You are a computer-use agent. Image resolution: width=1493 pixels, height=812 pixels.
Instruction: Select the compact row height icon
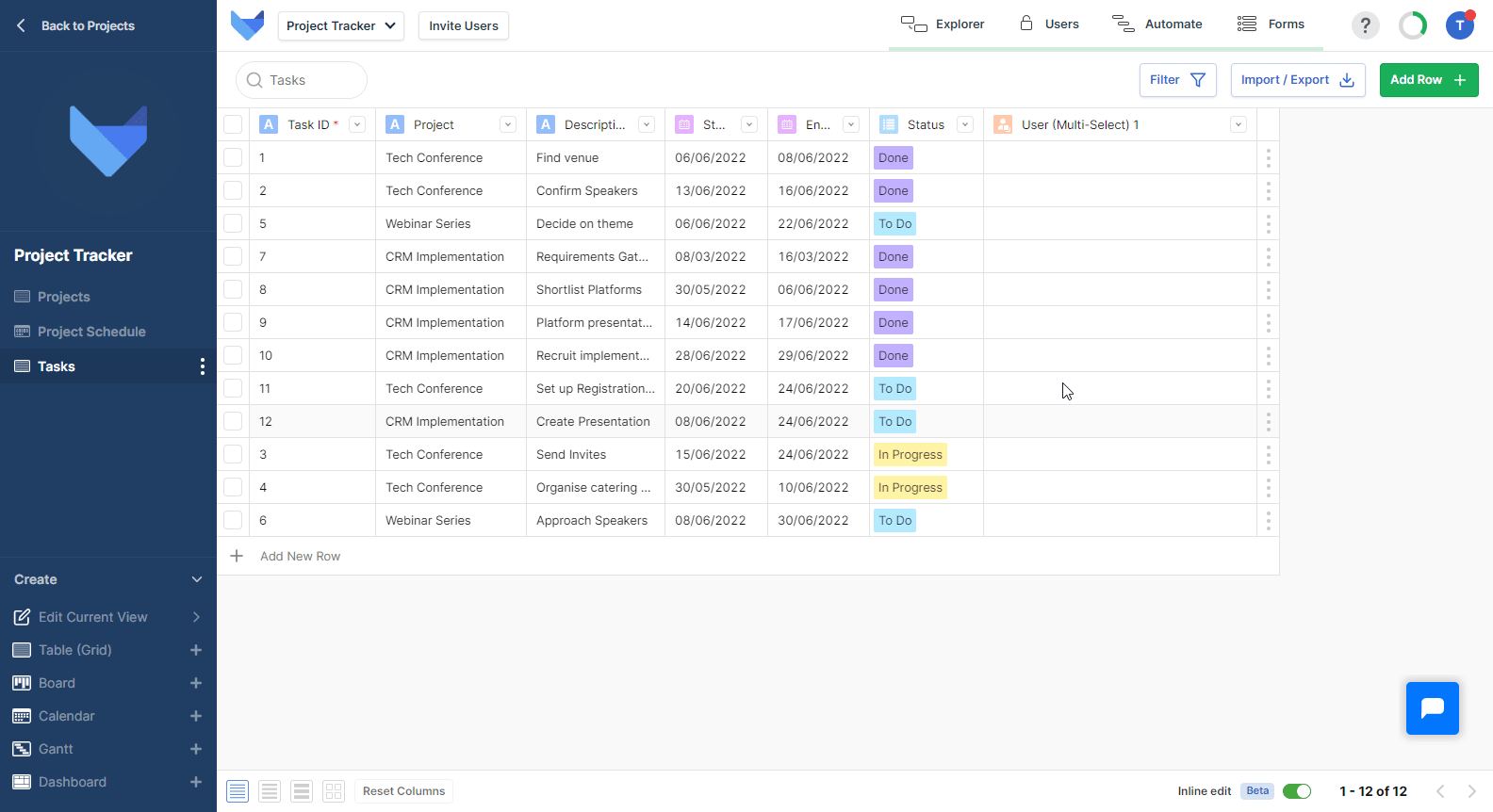click(x=238, y=791)
